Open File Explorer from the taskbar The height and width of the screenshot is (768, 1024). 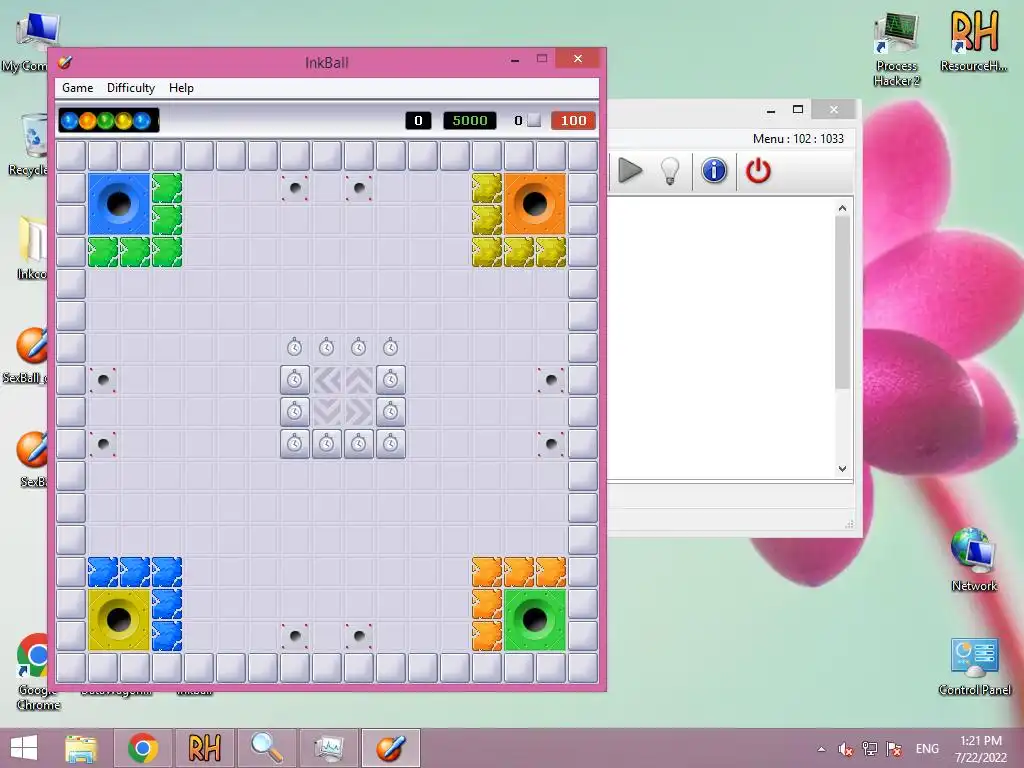(81, 748)
